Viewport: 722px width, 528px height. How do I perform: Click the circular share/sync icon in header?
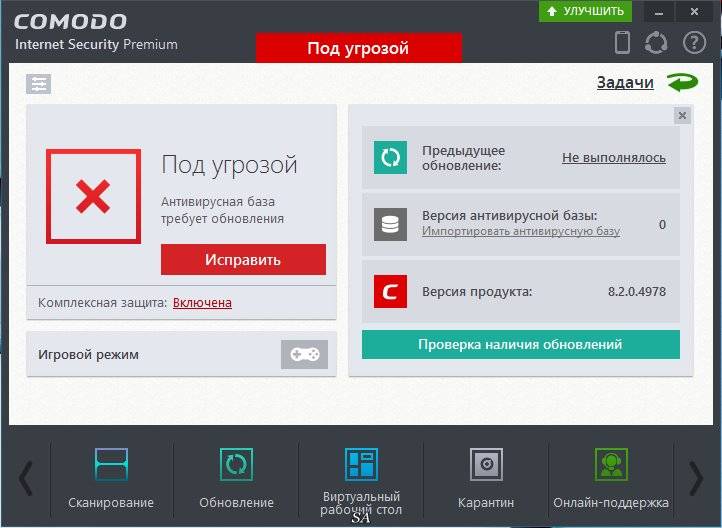(x=656, y=43)
